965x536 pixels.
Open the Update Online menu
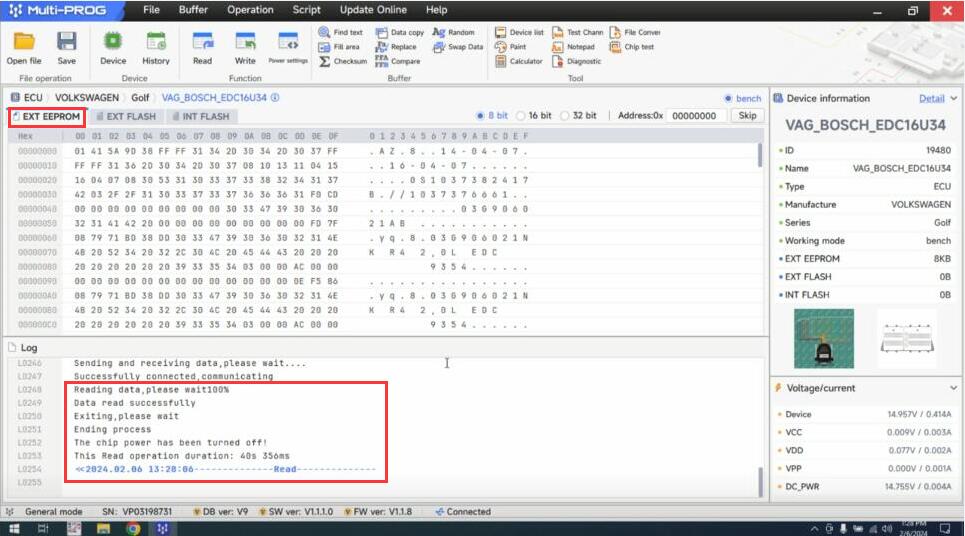373,10
